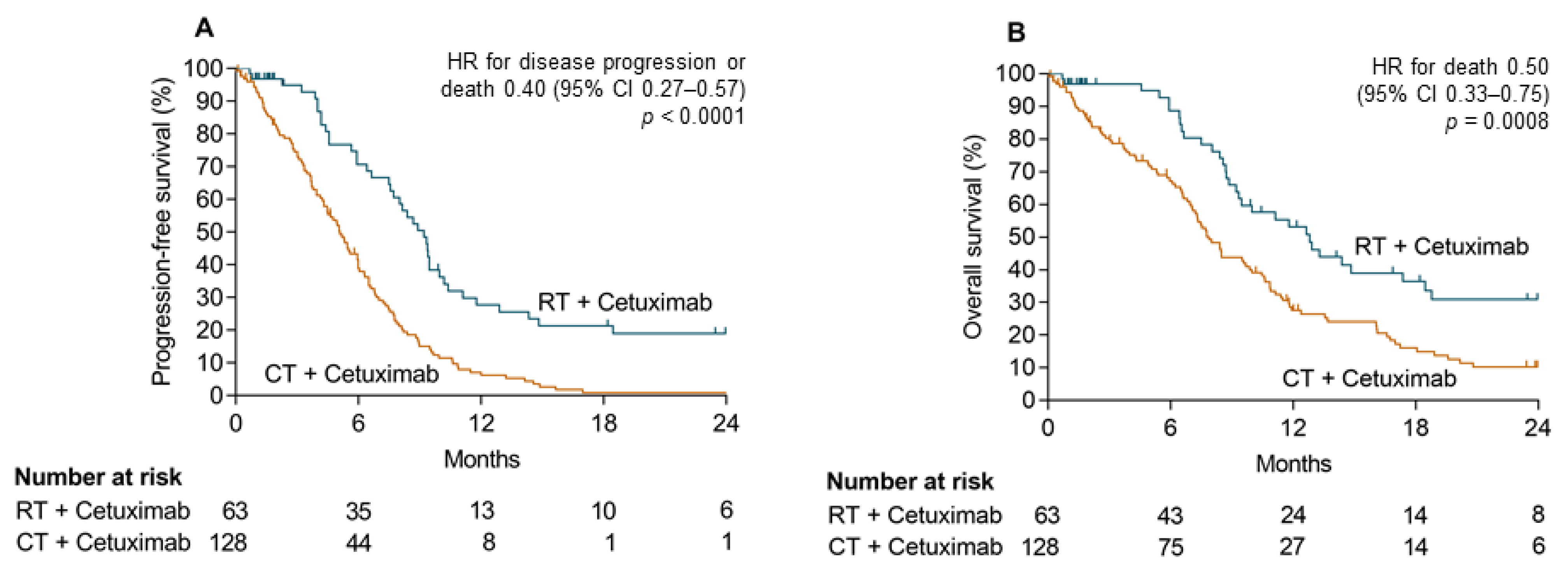Click the number-at-risk value 35
The image size is (1568, 575).
tap(358, 510)
